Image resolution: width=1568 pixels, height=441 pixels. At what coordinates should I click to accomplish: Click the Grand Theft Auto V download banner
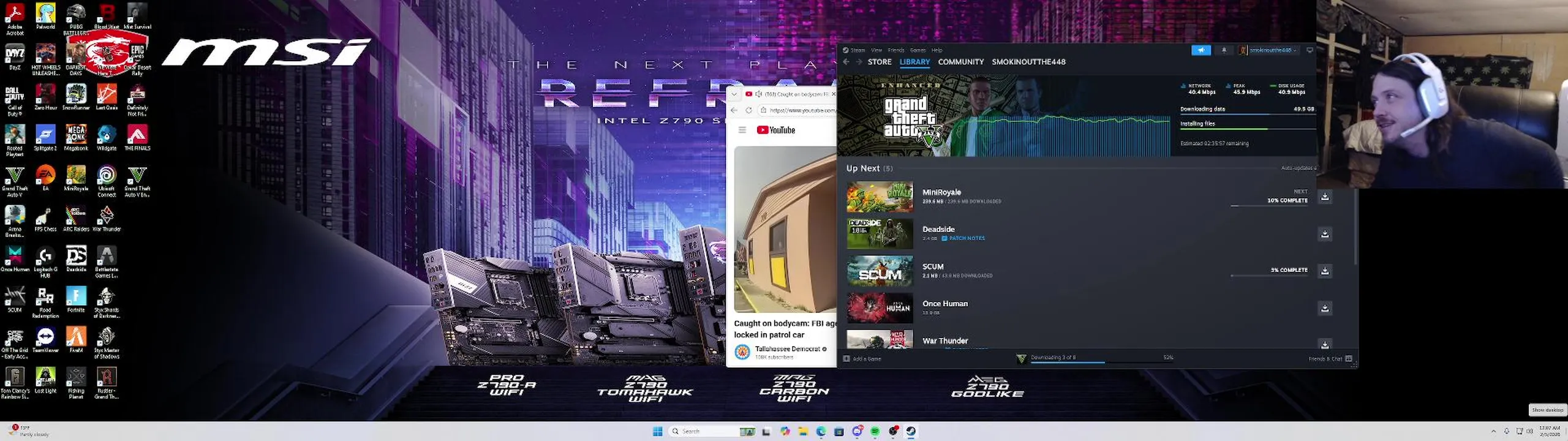1004,115
